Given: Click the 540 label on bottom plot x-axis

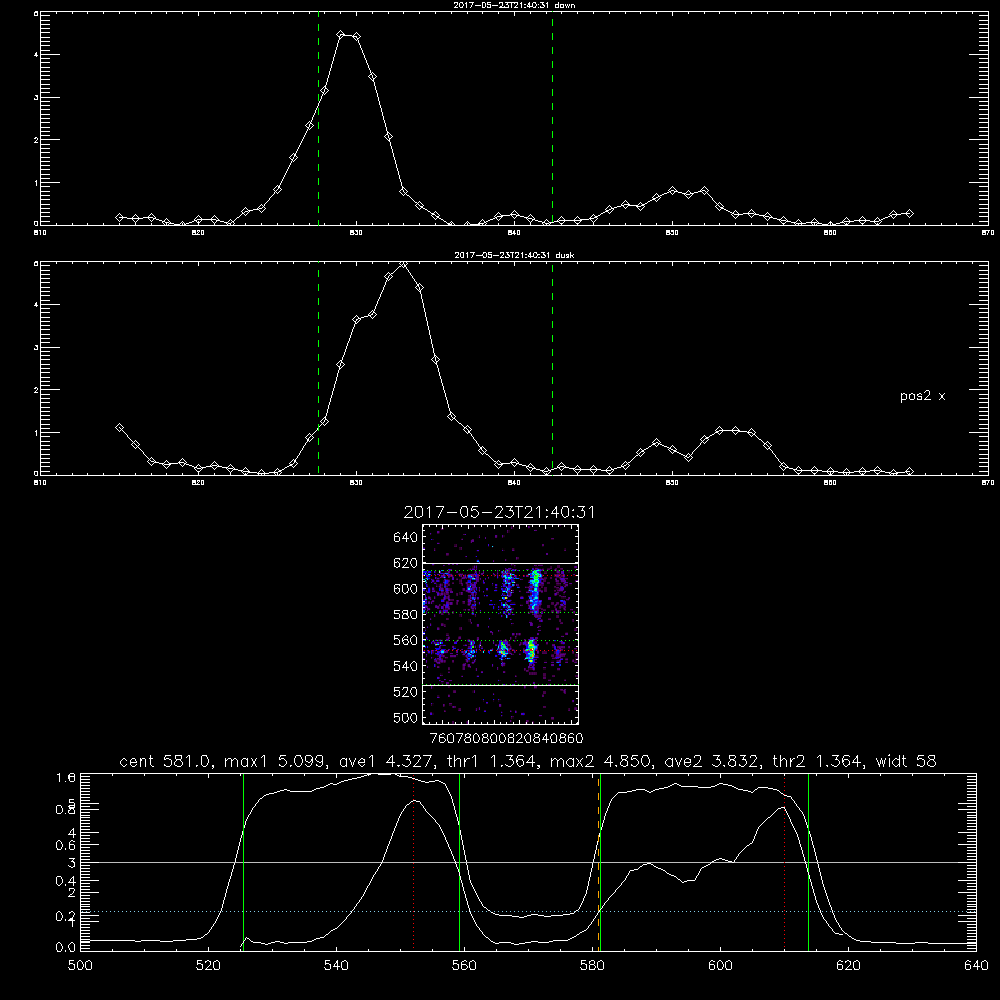Looking at the screenshot, I should point(336,966).
